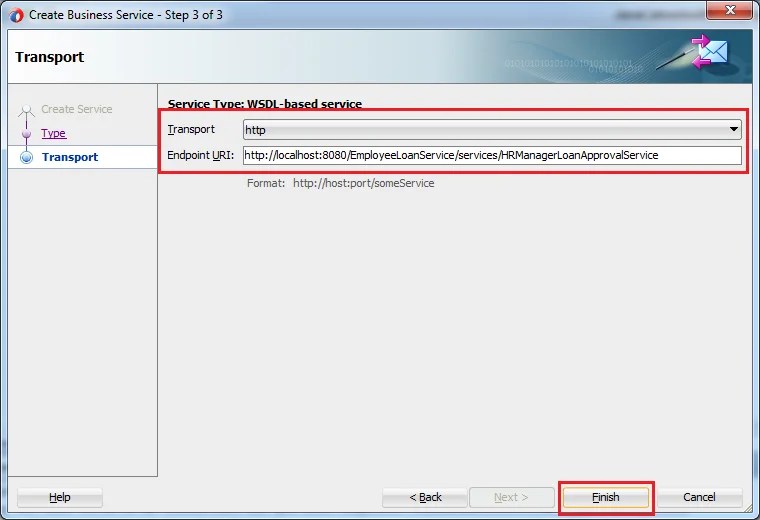Click the bold Transport banner heading
Image resolution: width=760 pixels, height=520 pixels.
point(49,57)
